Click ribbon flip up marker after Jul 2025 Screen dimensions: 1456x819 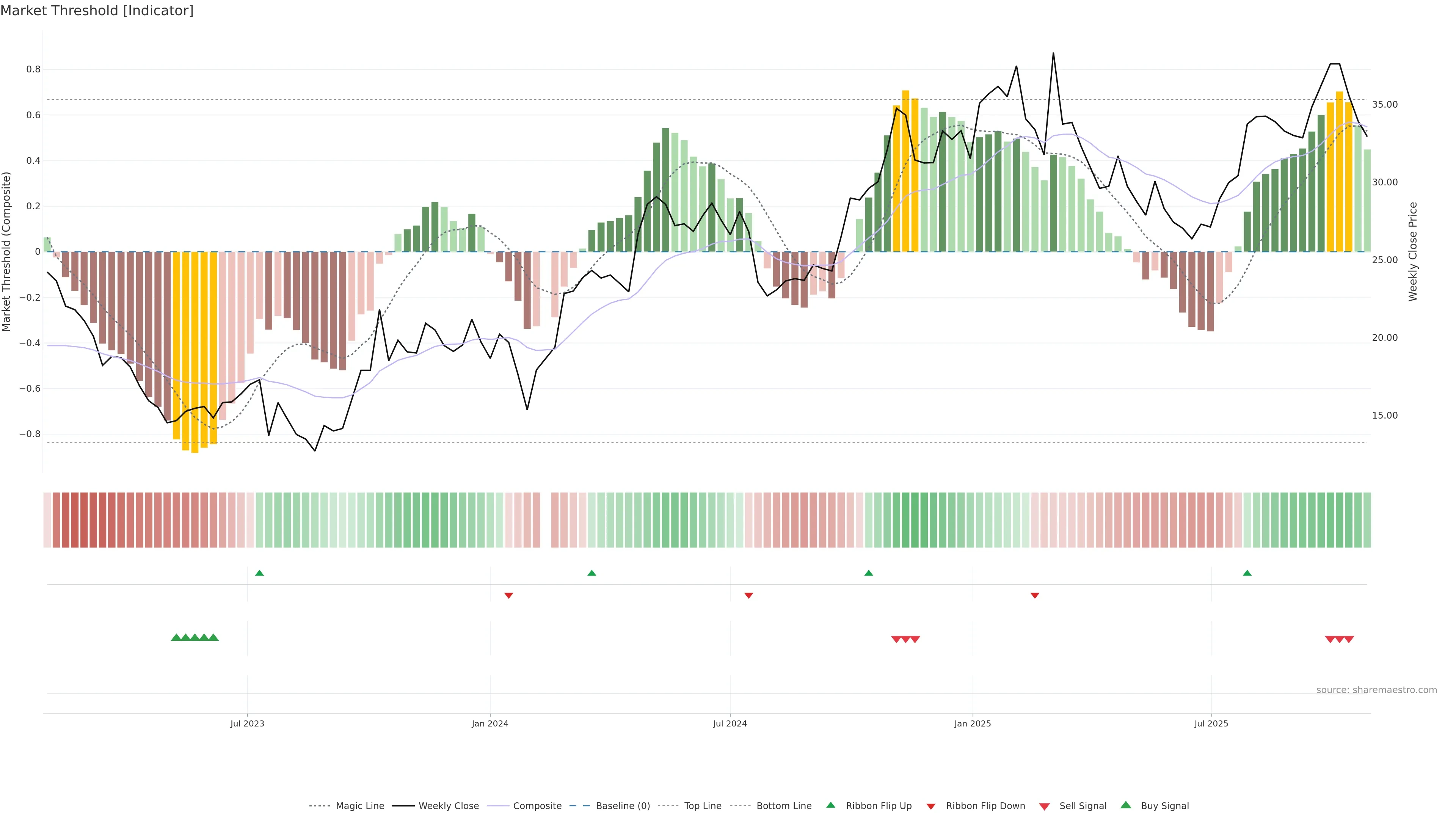[x=1247, y=573]
